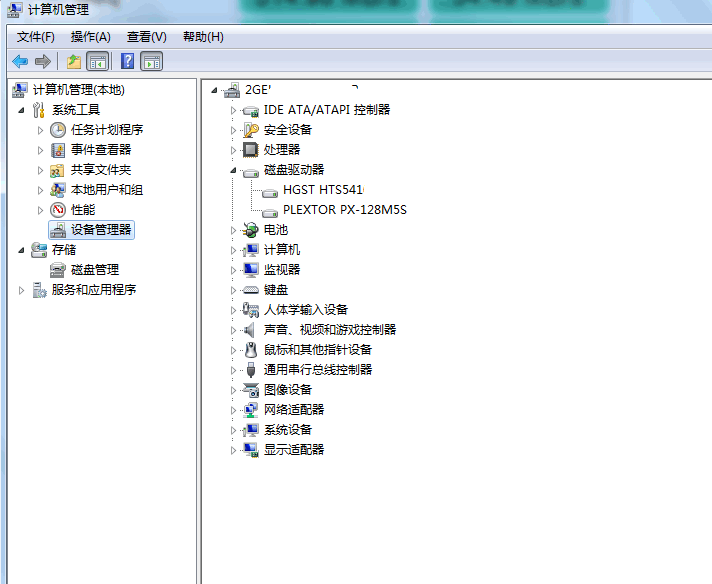Image resolution: width=712 pixels, height=584 pixels.
Task: Click the 处理器 chip icon
Action: pyautogui.click(x=251, y=150)
